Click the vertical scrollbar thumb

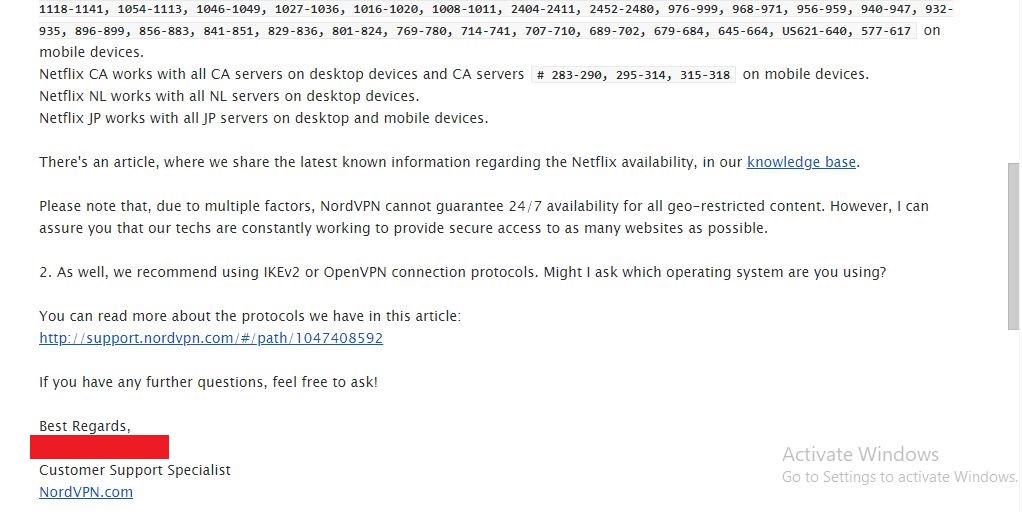click(x=1014, y=246)
